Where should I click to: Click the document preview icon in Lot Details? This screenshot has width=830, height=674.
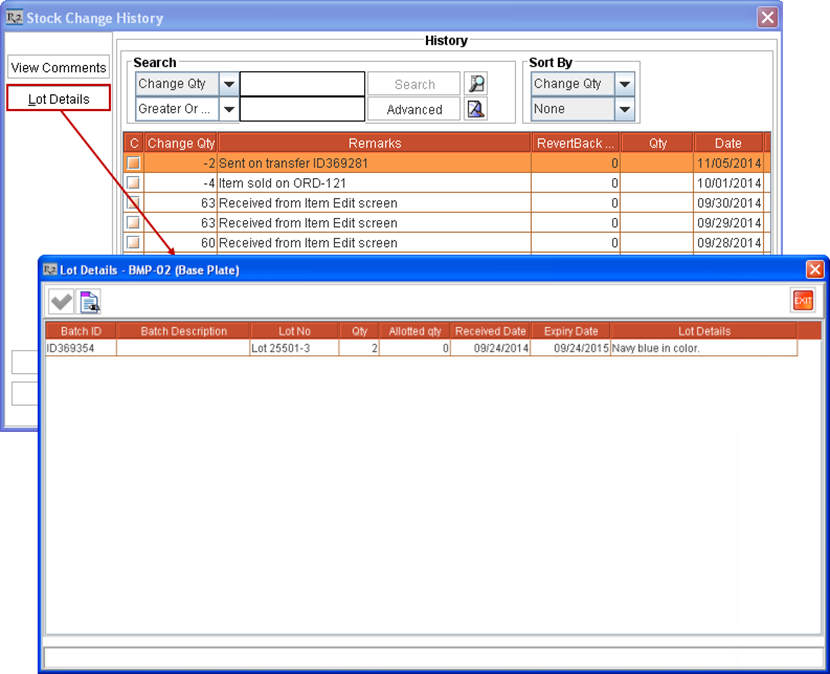tap(90, 301)
